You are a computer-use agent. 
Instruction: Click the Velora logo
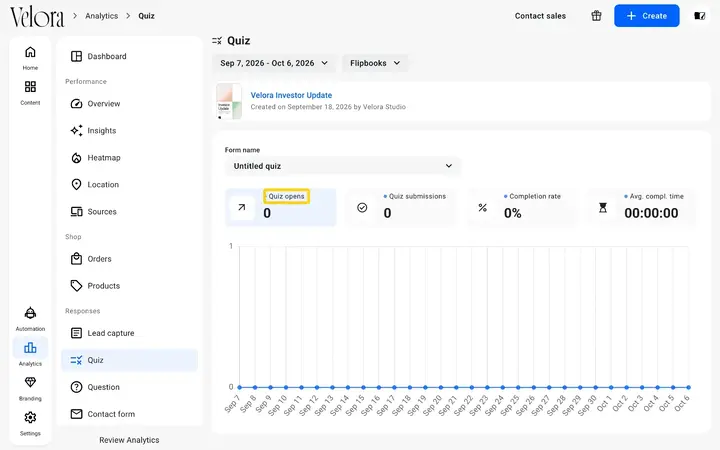[x=37, y=17]
